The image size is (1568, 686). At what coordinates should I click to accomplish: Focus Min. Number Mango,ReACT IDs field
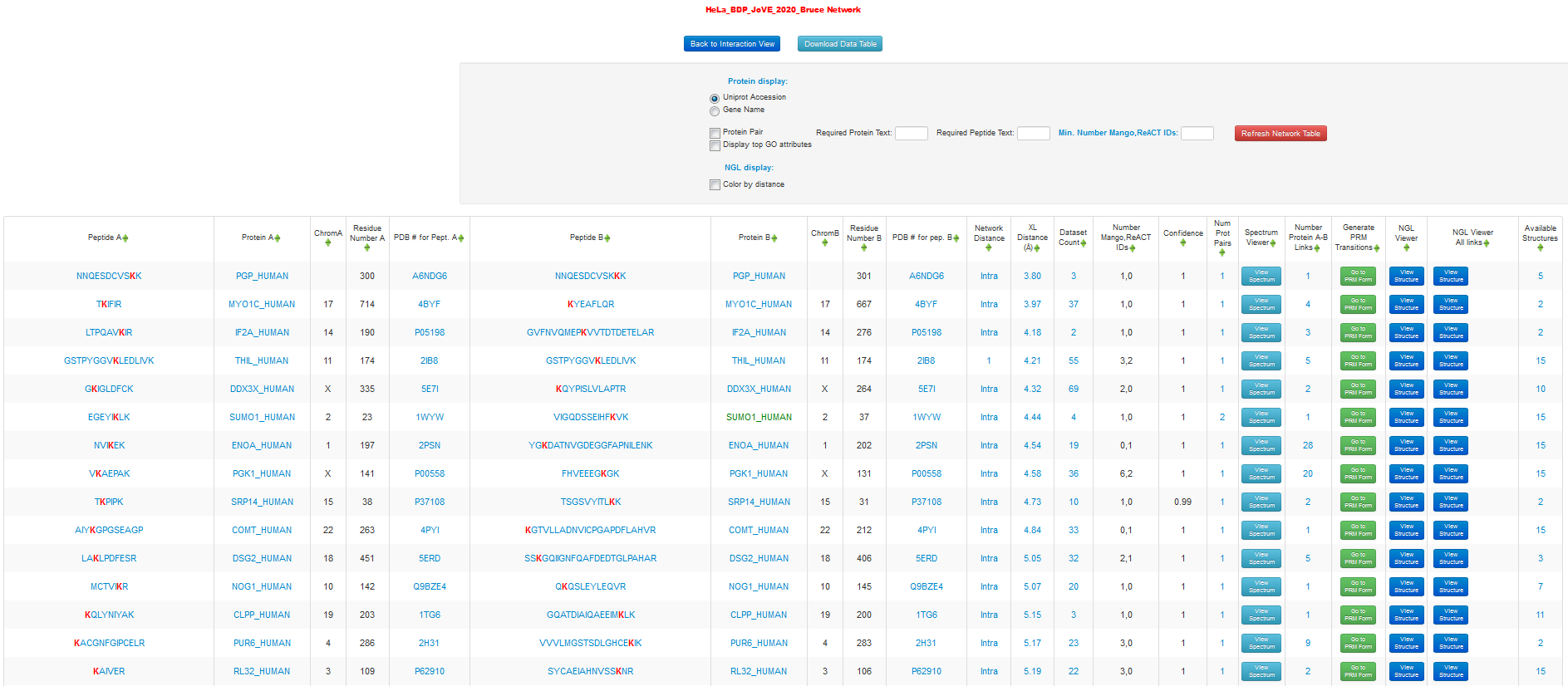1197,134
